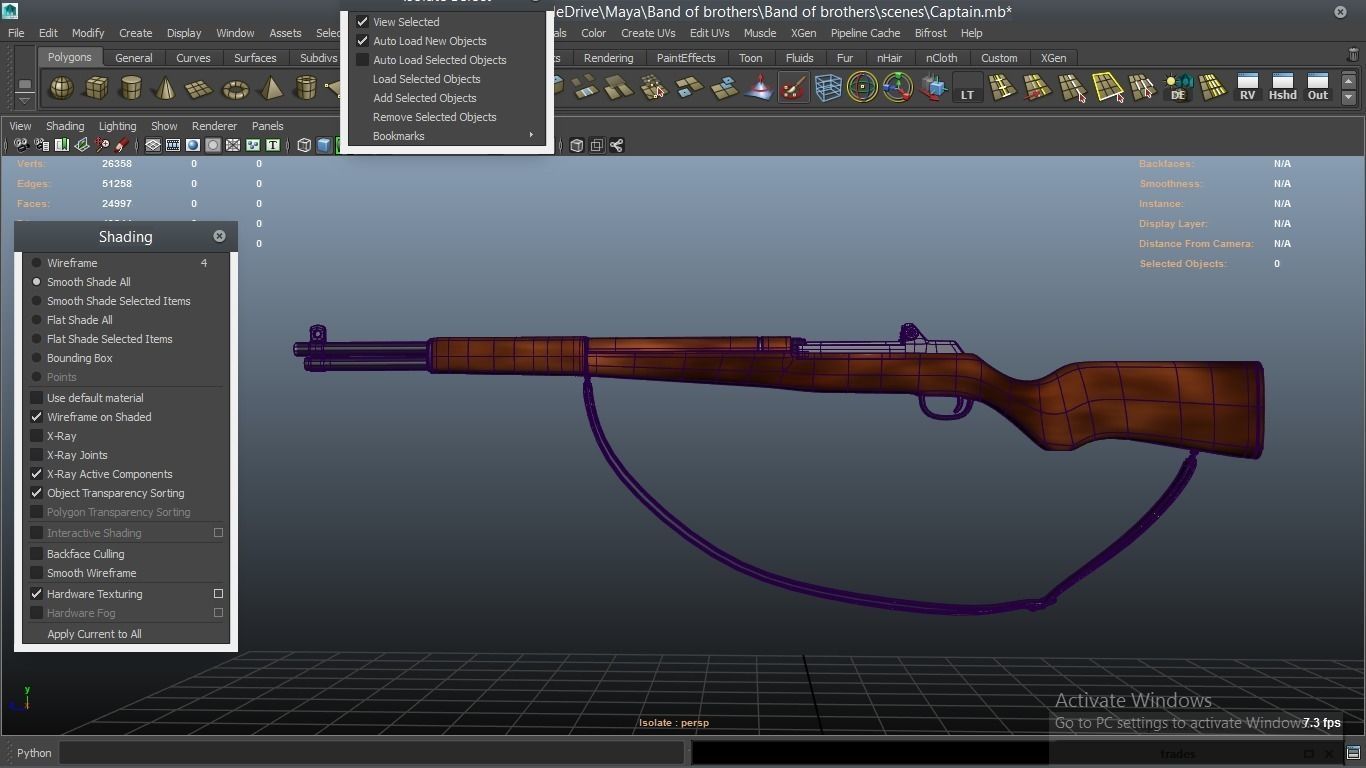Open the viewport Shading menu
The image size is (1366, 768).
(x=65, y=126)
